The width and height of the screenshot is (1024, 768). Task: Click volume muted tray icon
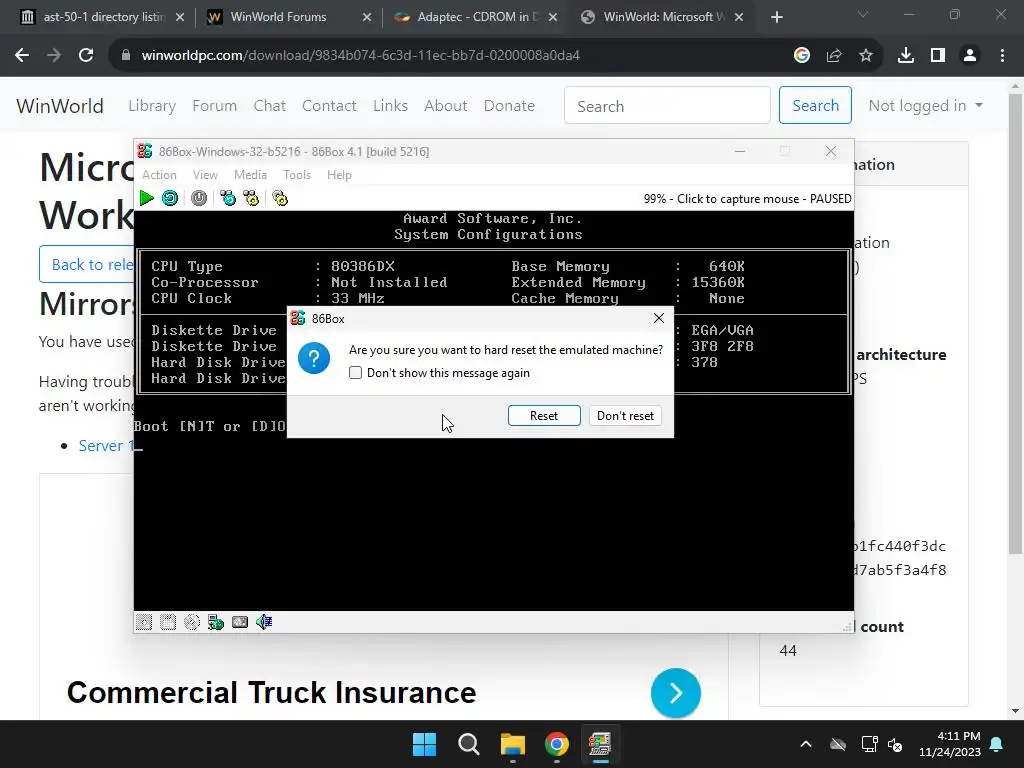click(x=895, y=744)
